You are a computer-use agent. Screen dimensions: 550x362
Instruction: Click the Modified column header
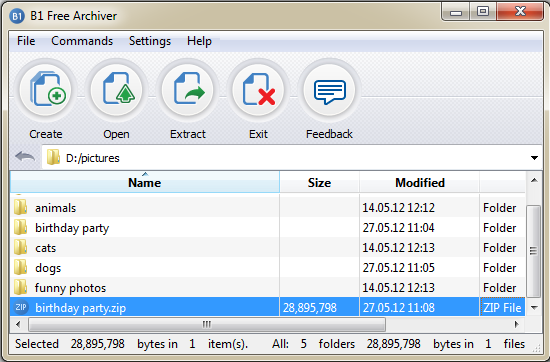tap(420, 182)
